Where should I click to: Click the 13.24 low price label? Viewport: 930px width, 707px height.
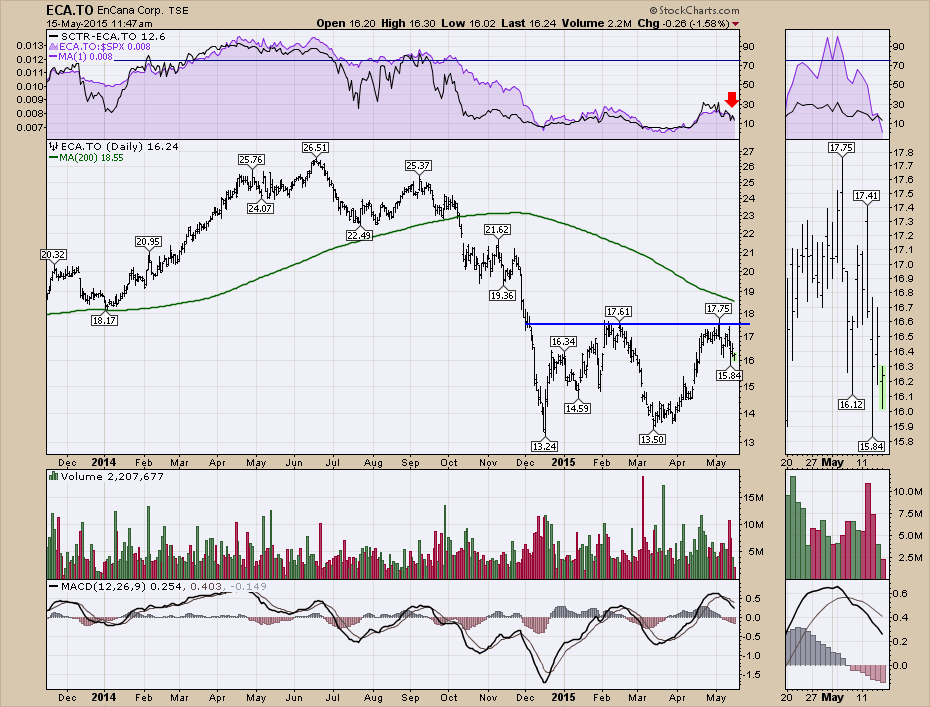click(544, 446)
